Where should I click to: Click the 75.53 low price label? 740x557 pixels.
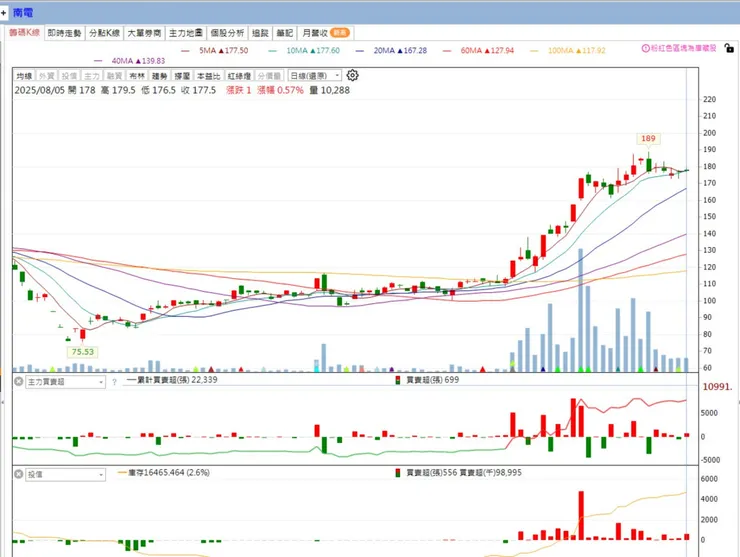click(x=83, y=352)
